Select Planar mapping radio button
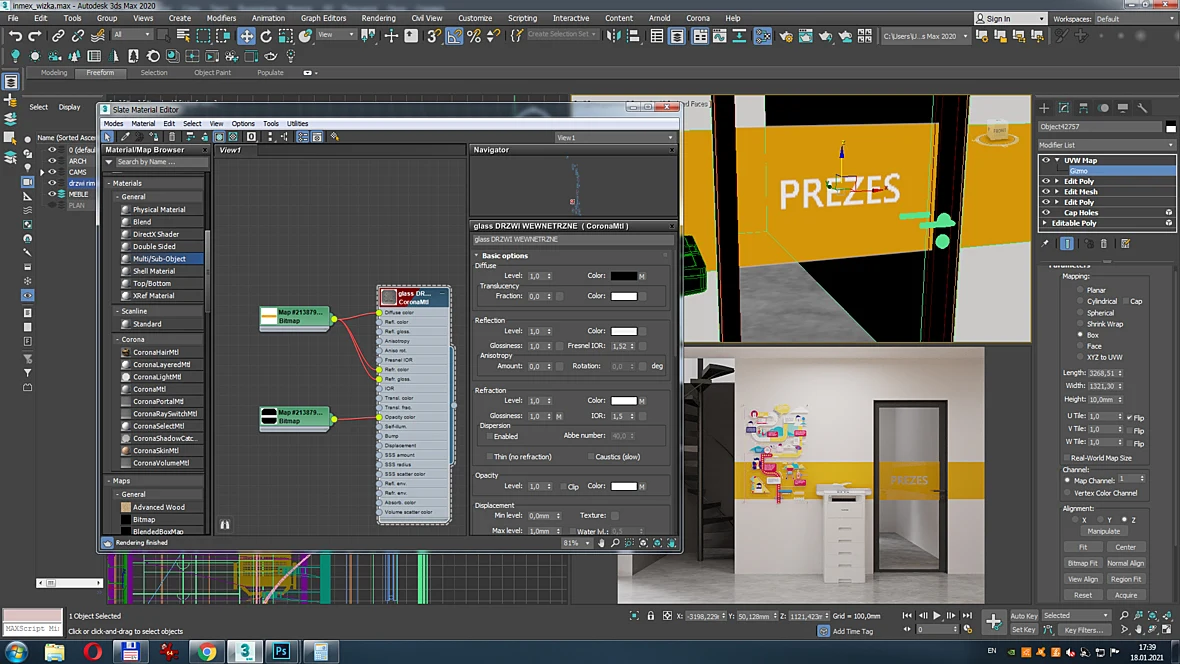The height and width of the screenshot is (664, 1180). pyautogui.click(x=1081, y=290)
